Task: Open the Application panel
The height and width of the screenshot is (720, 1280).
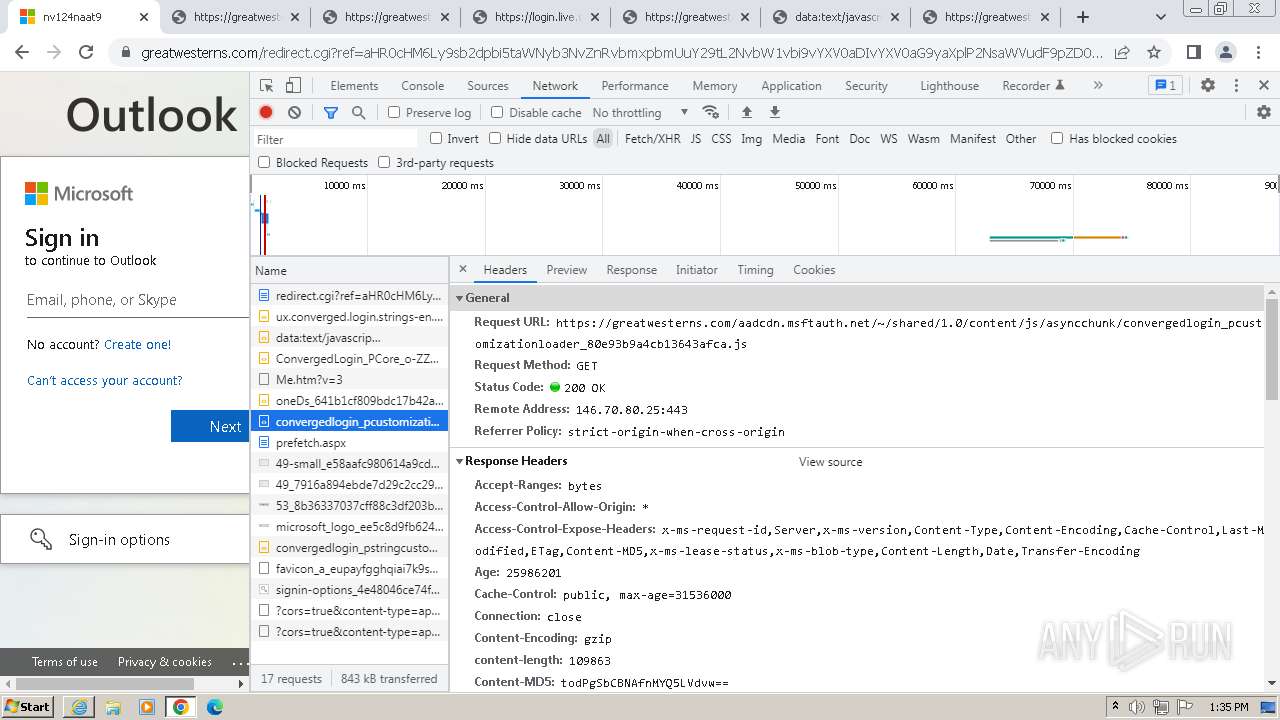Action: coord(791,86)
